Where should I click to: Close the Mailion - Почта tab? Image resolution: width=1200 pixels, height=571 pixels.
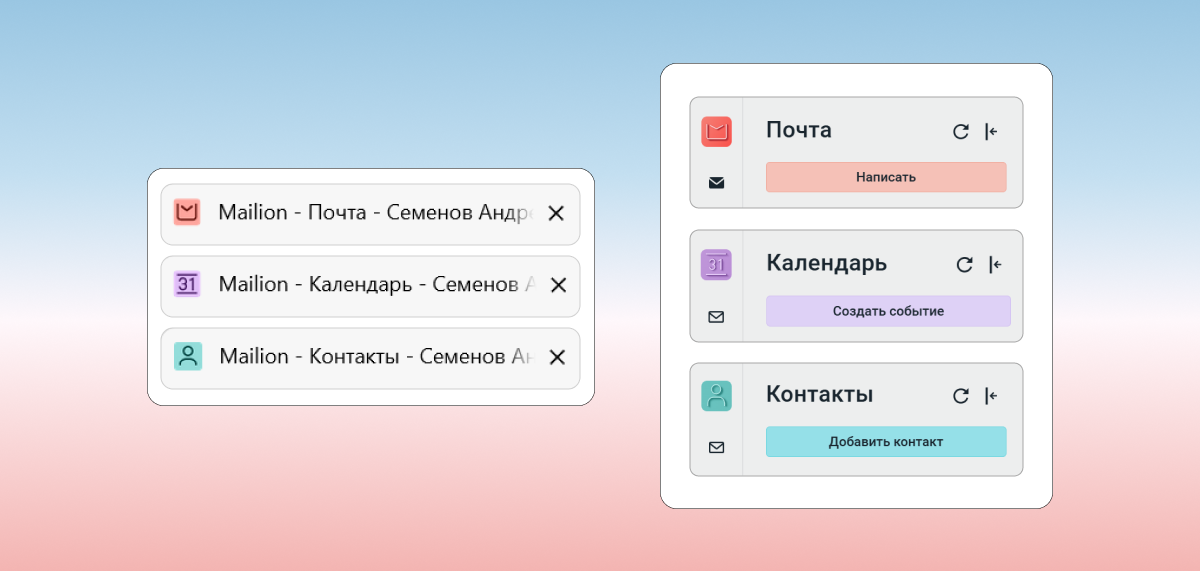point(557,213)
